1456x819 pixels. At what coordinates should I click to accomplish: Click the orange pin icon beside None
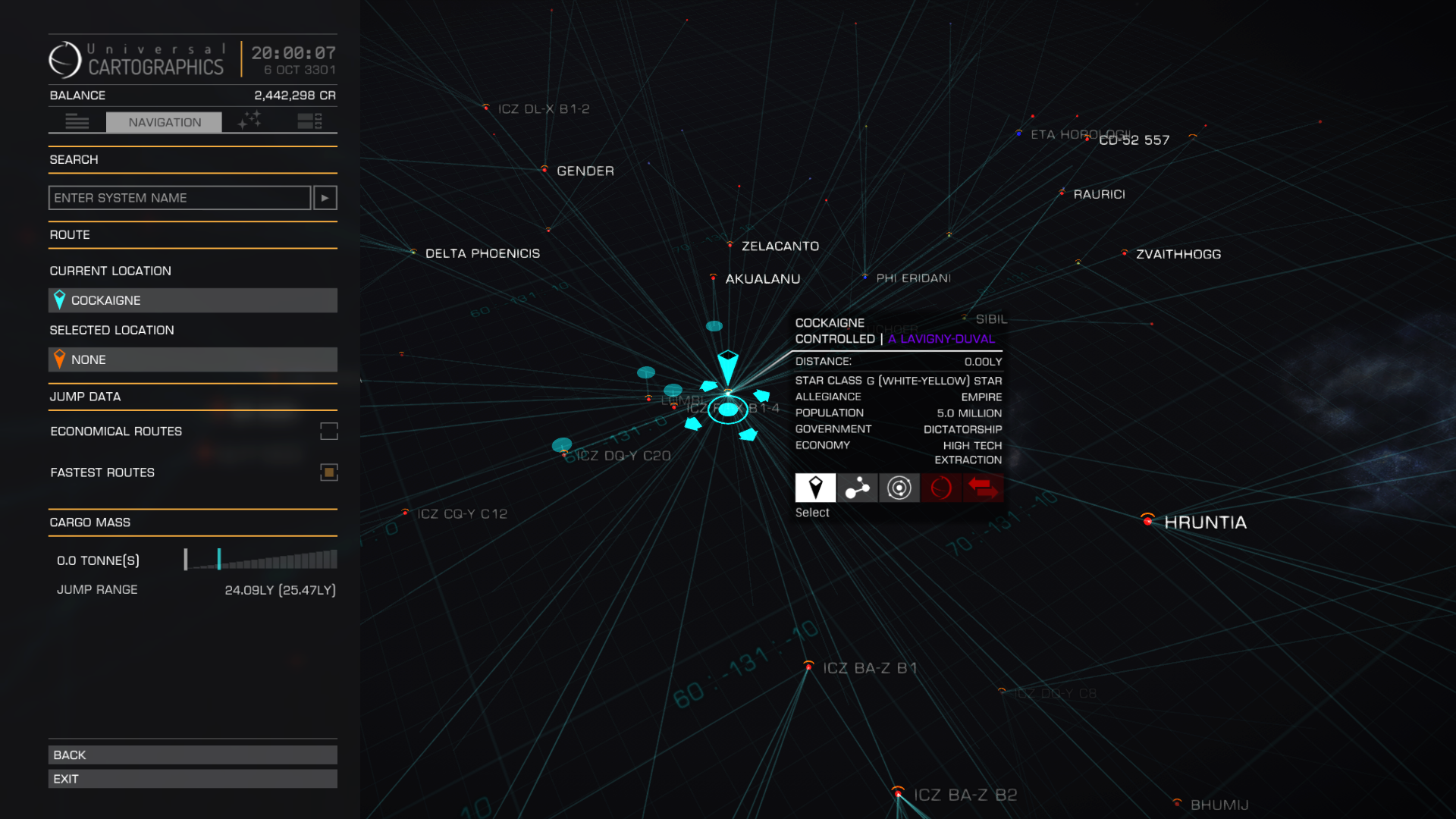click(x=60, y=359)
